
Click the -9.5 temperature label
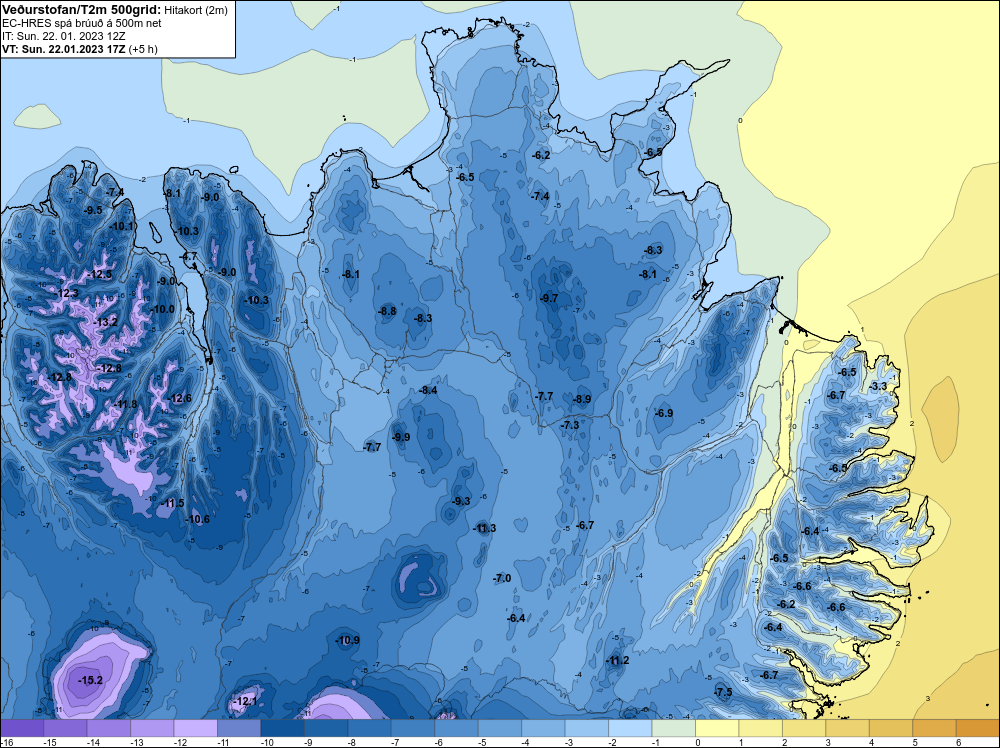pos(93,210)
